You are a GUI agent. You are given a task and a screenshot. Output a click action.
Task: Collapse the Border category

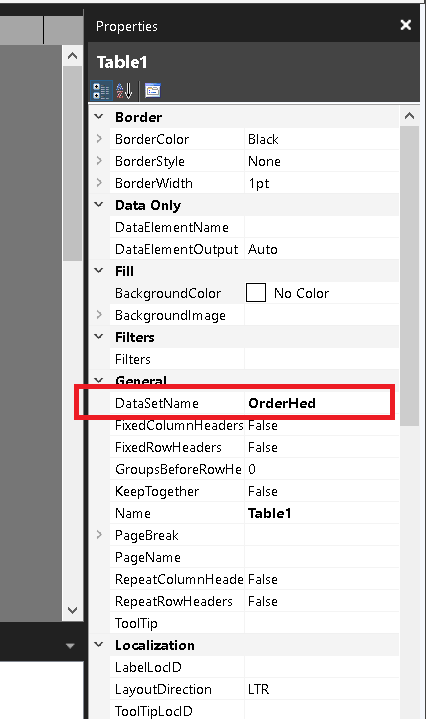point(99,117)
